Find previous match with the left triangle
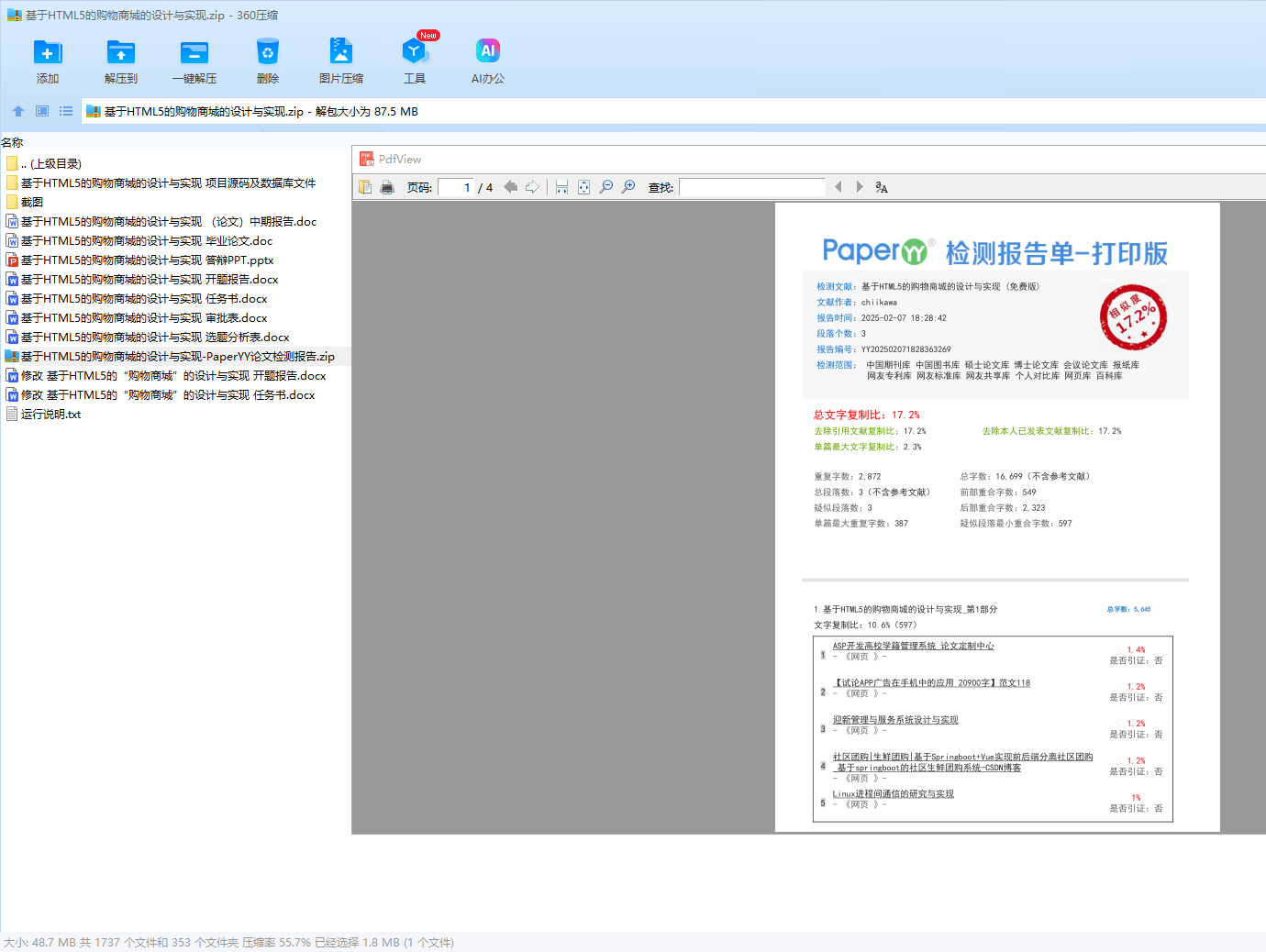 [x=838, y=187]
